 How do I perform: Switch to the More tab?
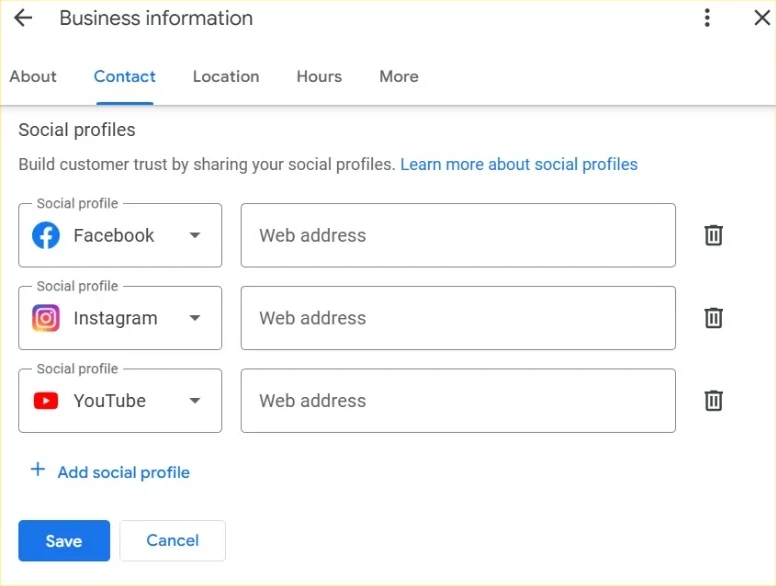(x=399, y=76)
